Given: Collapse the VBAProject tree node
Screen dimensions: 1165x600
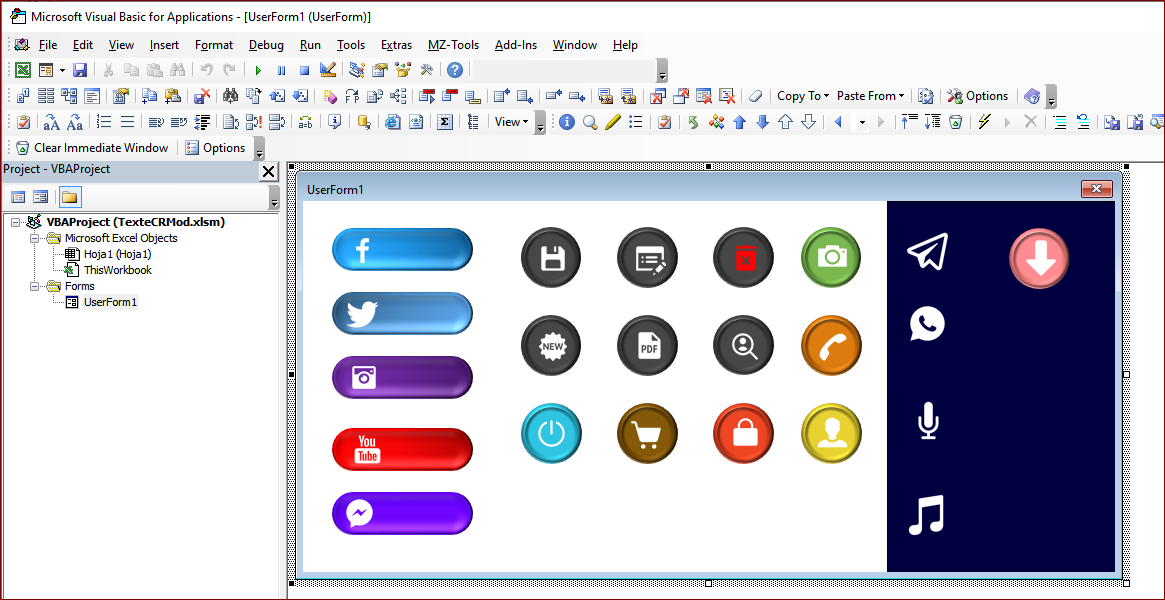Looking at the screenshot, I should 16,222.
